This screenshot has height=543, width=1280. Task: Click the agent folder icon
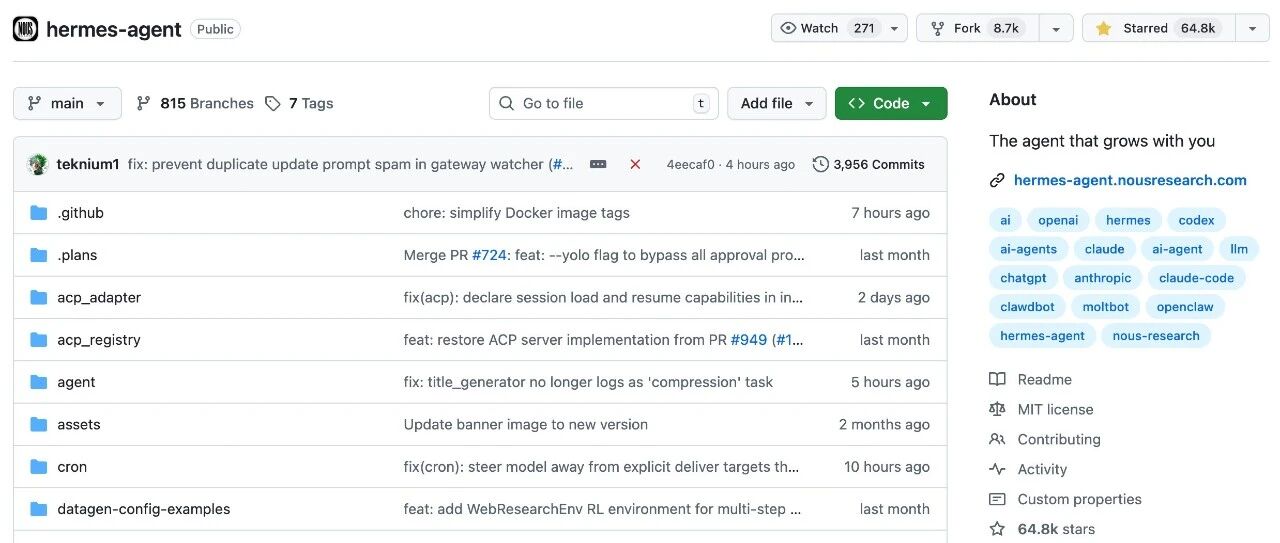39,382
